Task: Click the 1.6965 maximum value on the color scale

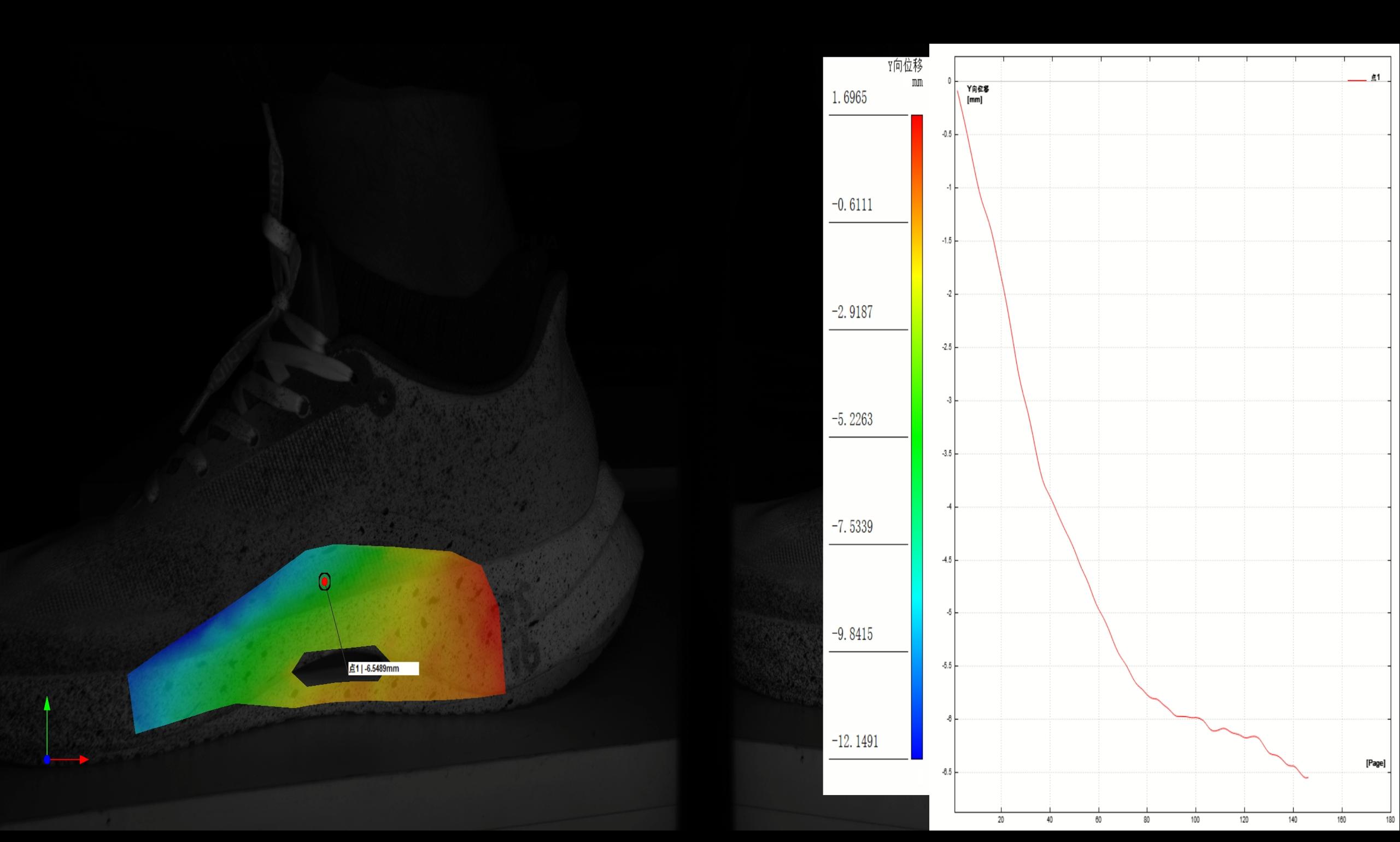Action: tap(850, 98)
